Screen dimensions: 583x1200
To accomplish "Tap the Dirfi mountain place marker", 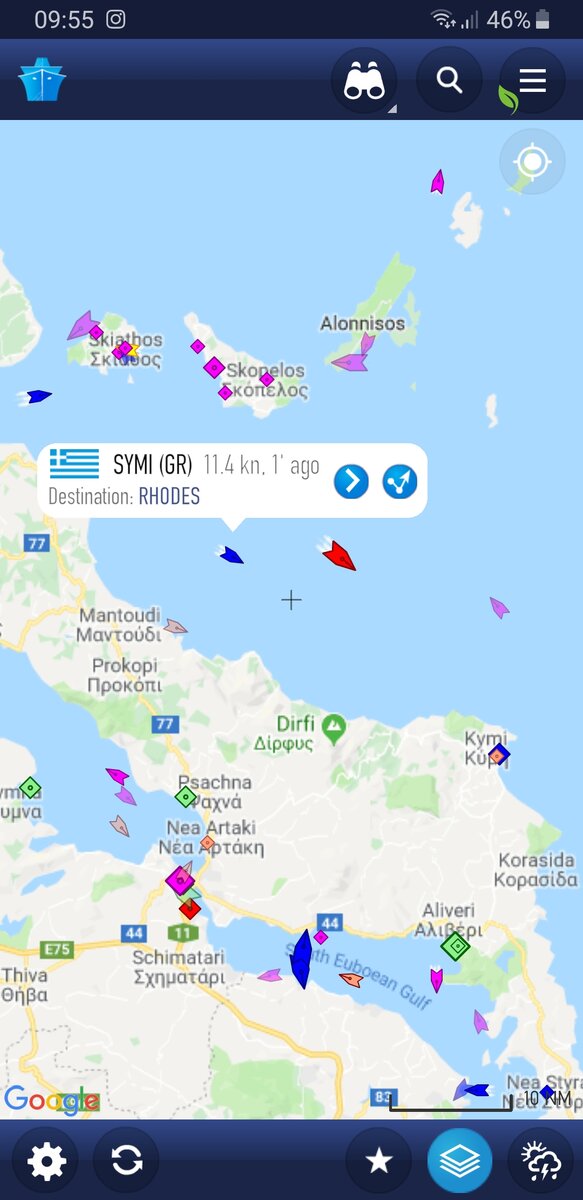I will [334, 723].
